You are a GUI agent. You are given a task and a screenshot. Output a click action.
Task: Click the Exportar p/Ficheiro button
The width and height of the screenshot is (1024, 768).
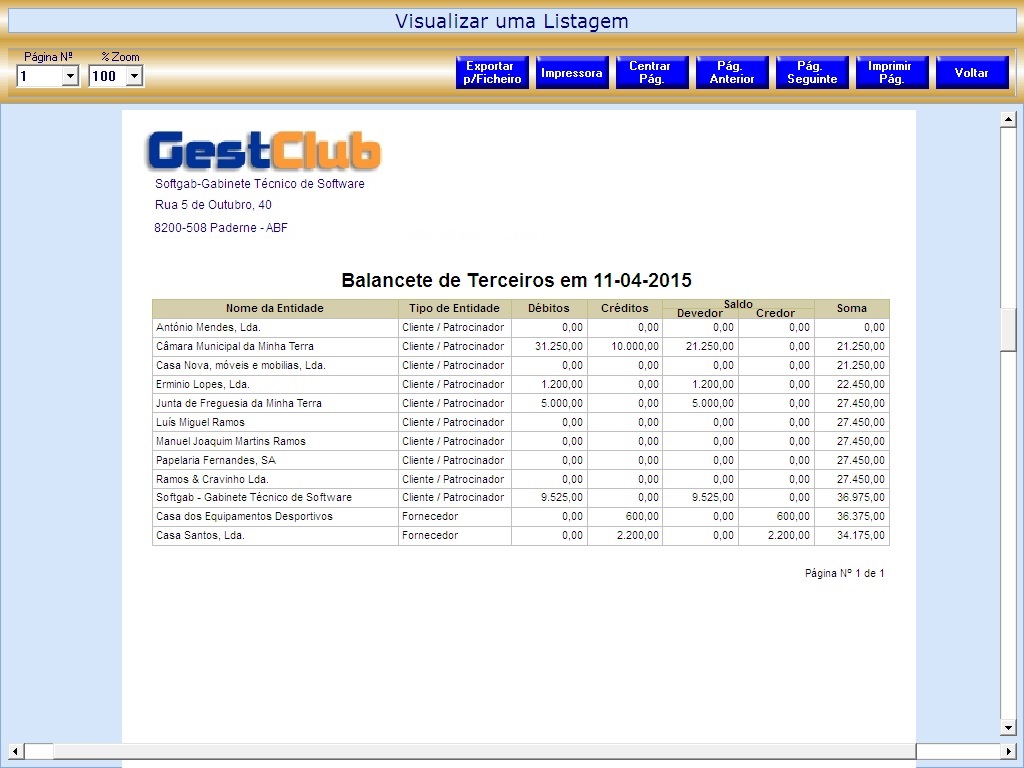click(x=492, y=73)
